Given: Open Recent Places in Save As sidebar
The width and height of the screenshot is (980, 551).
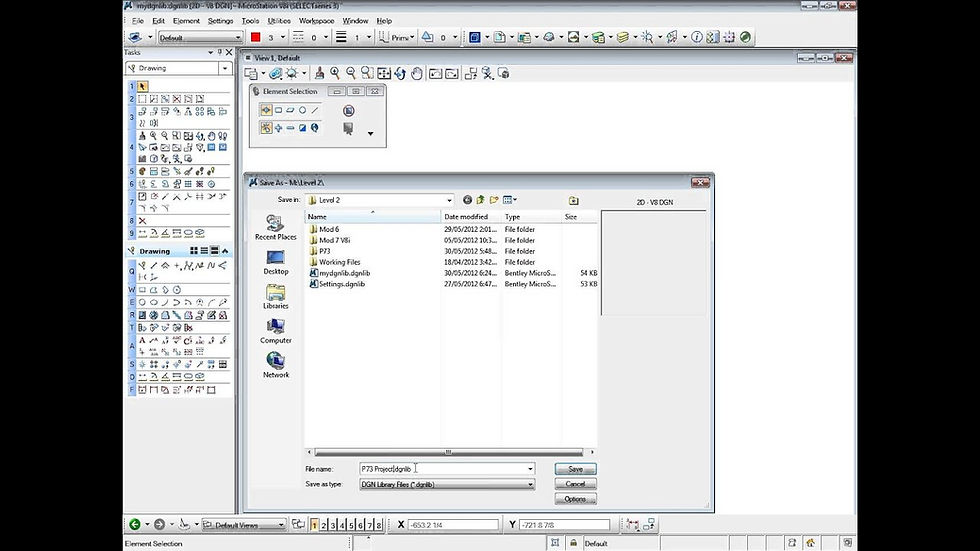Looking at the screenshot, I should (276, 227).
